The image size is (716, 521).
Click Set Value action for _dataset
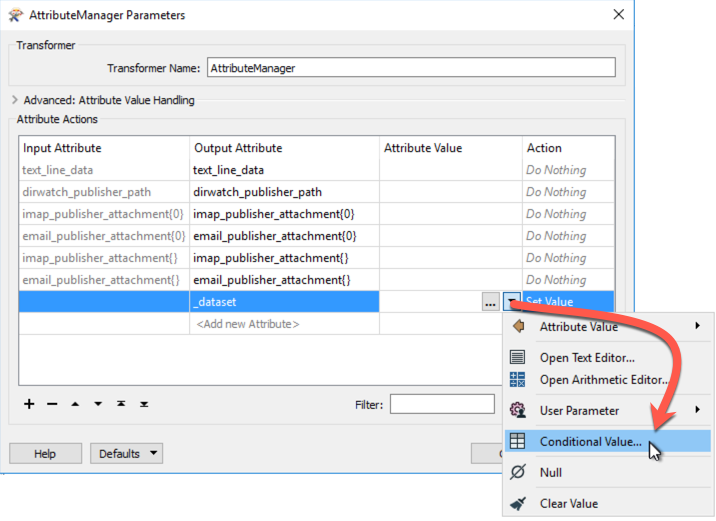tap(568, 301)
